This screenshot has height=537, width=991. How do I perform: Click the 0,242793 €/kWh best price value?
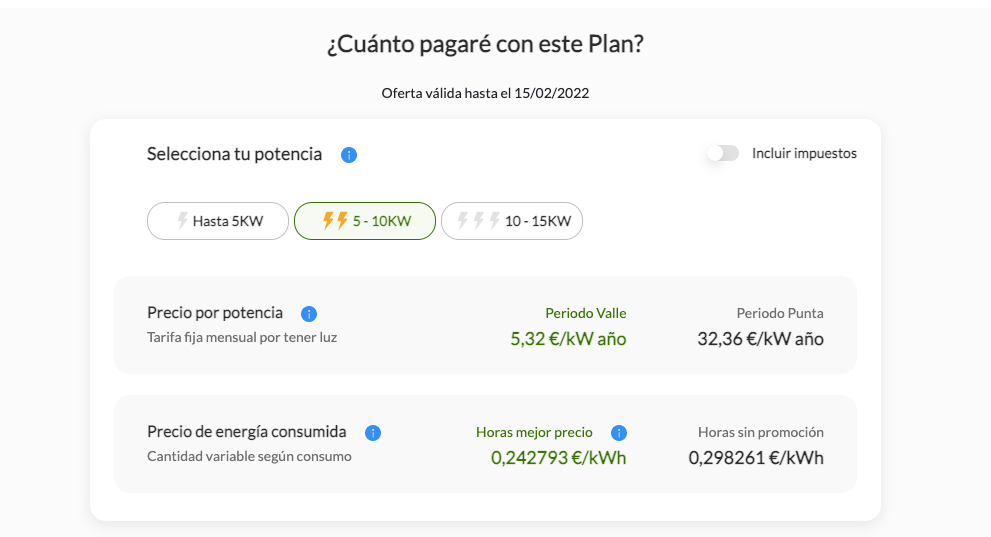coord(559,457)
